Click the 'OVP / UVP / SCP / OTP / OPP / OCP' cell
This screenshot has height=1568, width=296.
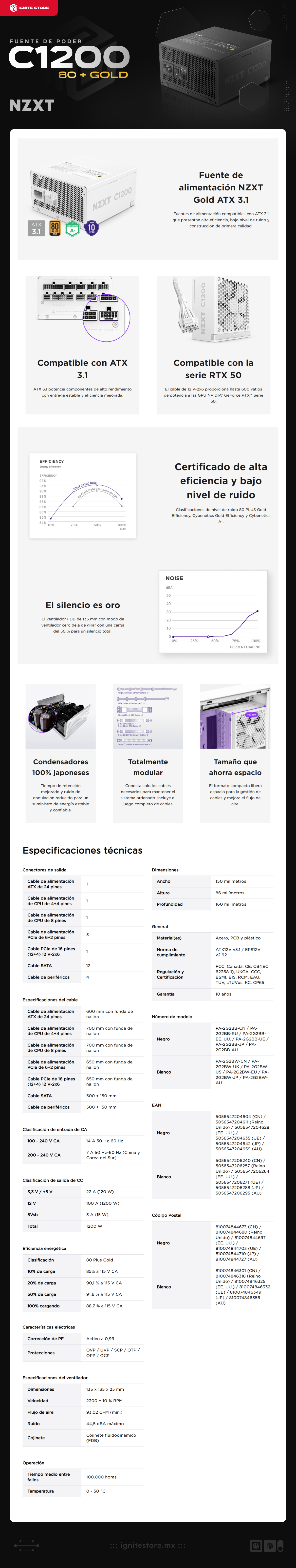coord(112,1353)
